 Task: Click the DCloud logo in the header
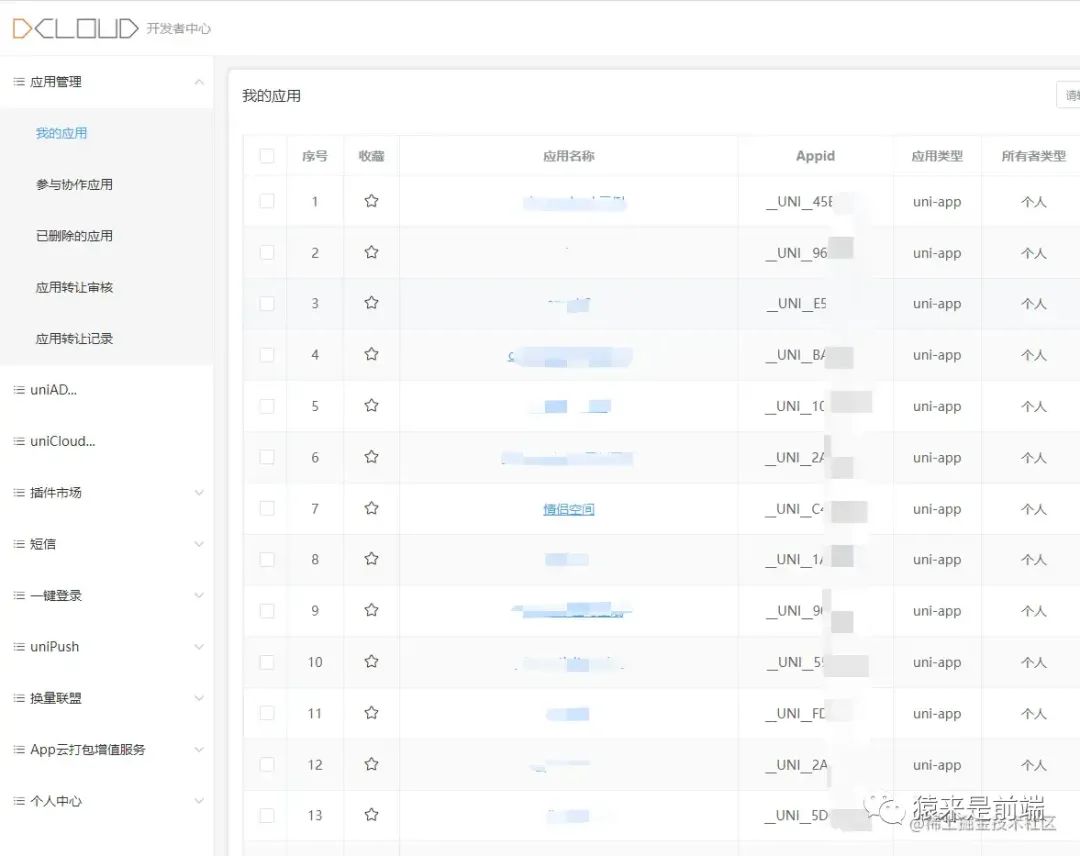point(76,28)
